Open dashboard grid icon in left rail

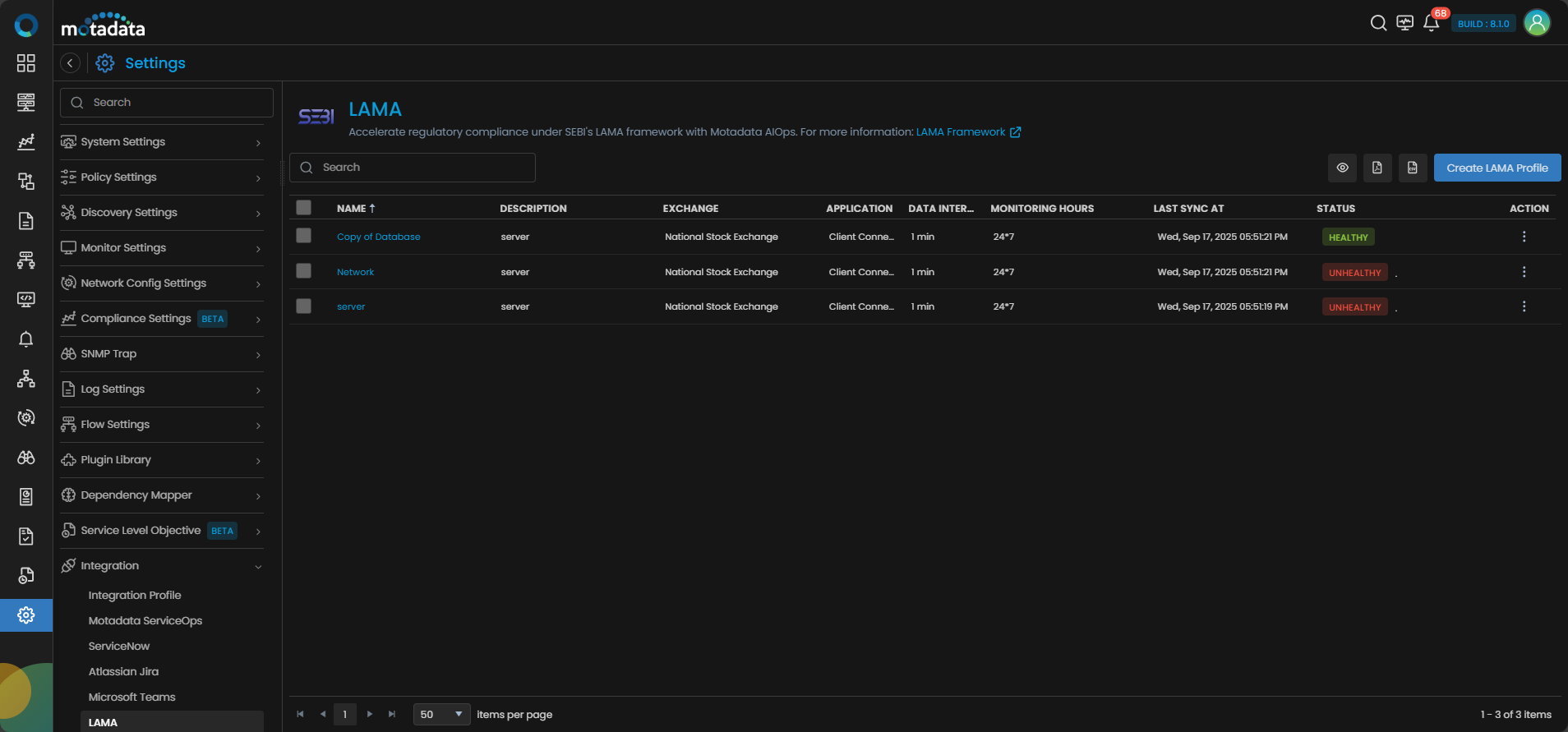point(26,63)
